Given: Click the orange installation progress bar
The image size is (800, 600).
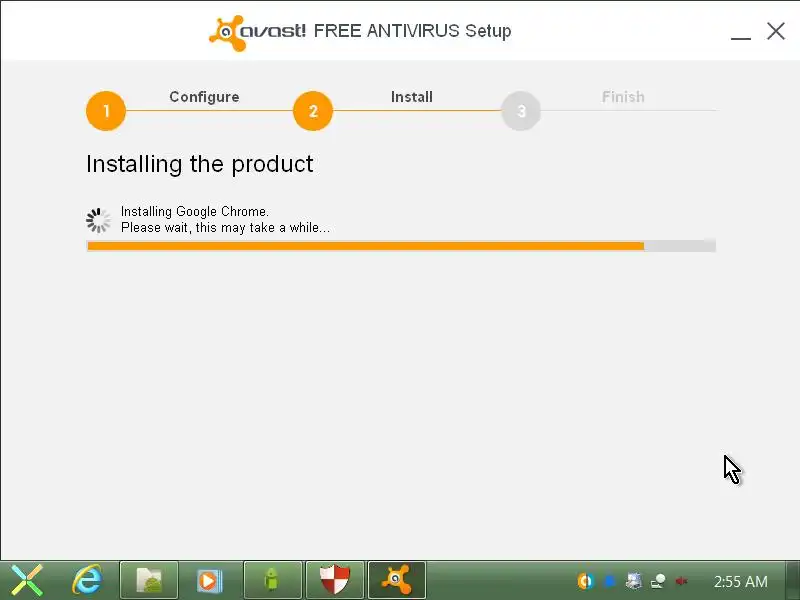Looking at the screenshot, I should [x=401, y=246].
